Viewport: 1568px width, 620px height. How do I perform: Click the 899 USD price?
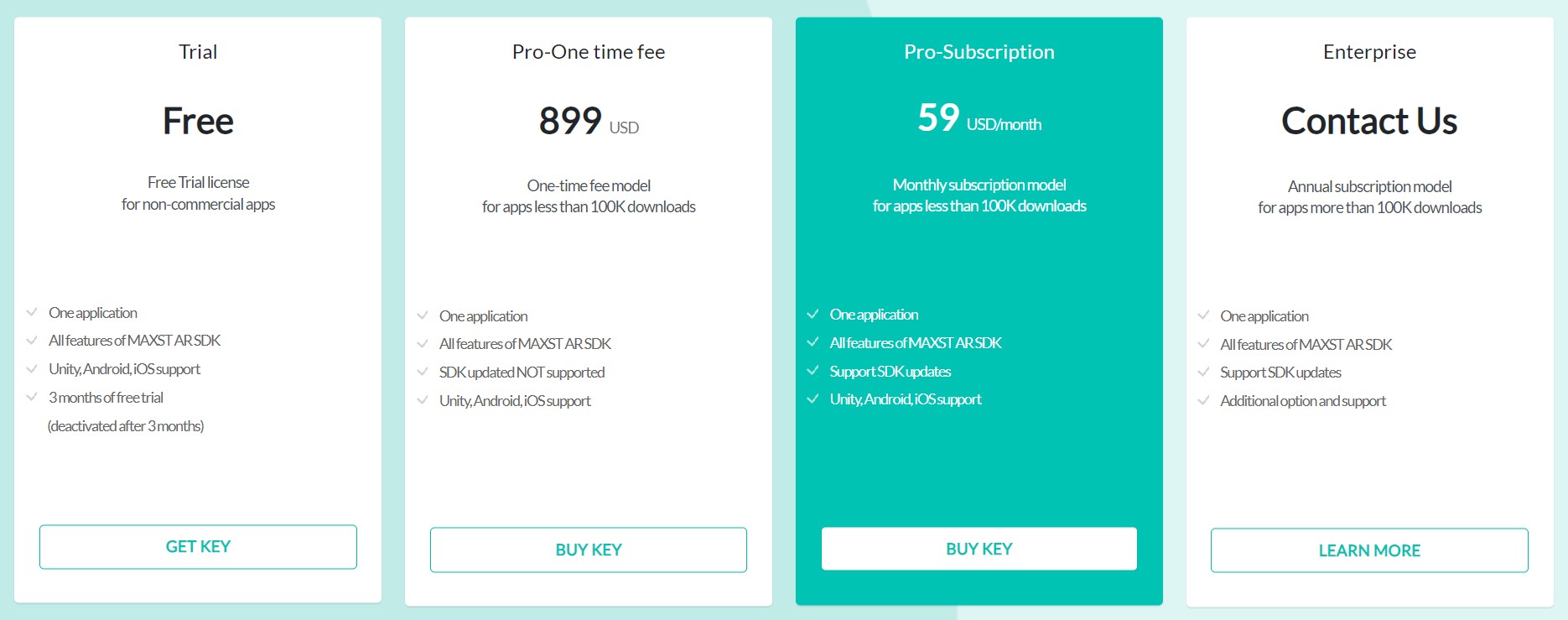589,121
